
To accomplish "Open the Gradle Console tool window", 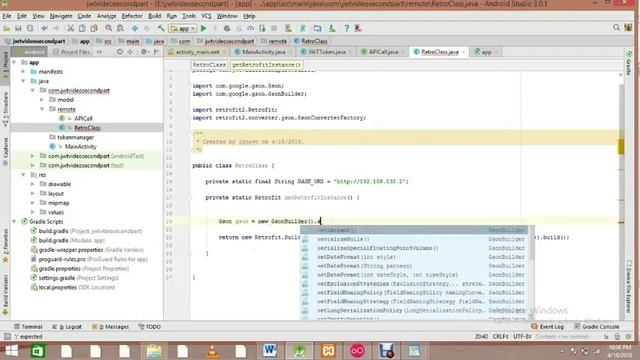I will (x=597, y=327).
